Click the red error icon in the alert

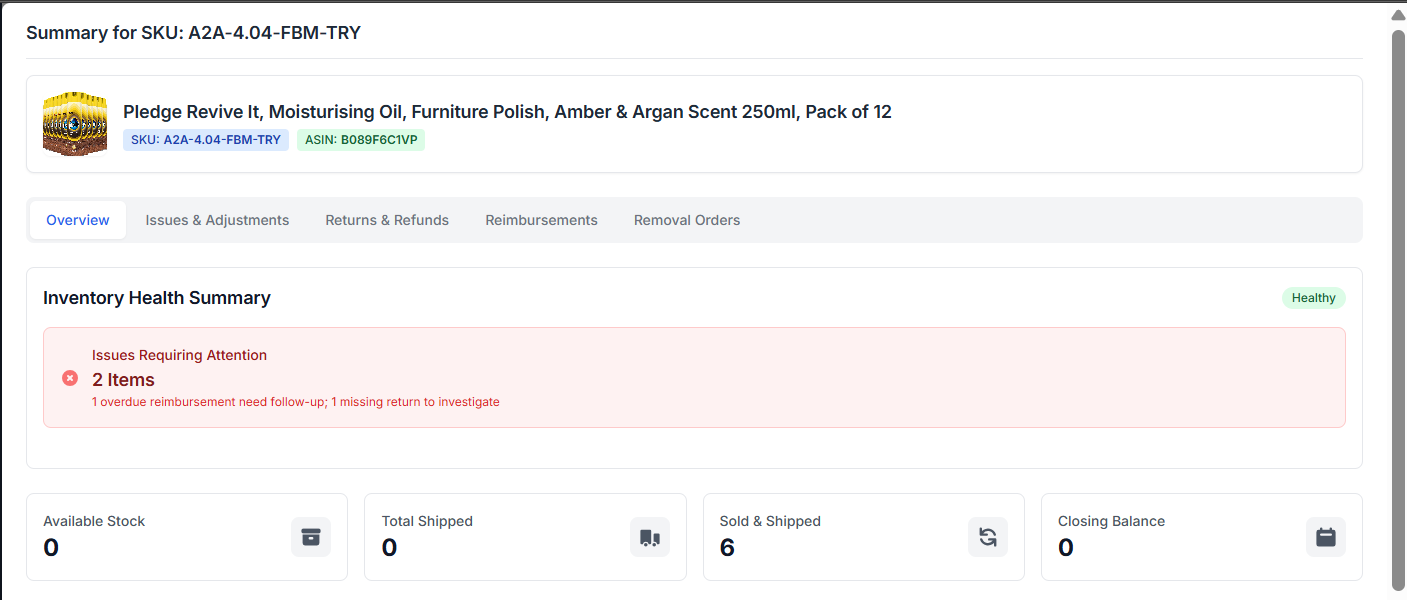pos(70,378)
